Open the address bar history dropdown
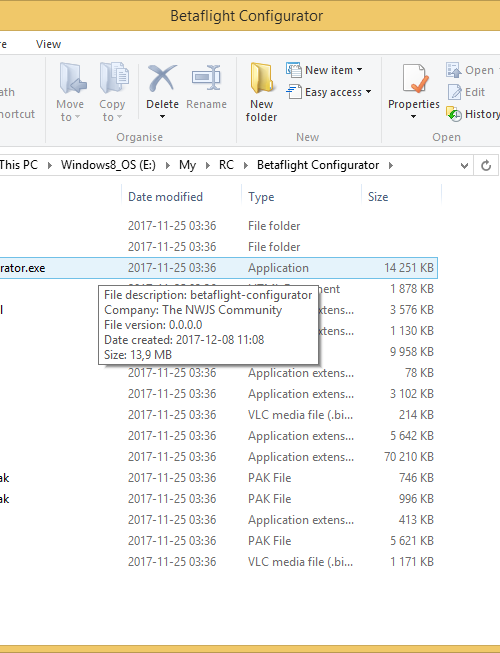Screen dimensions: 500x653 pos(464,166)
